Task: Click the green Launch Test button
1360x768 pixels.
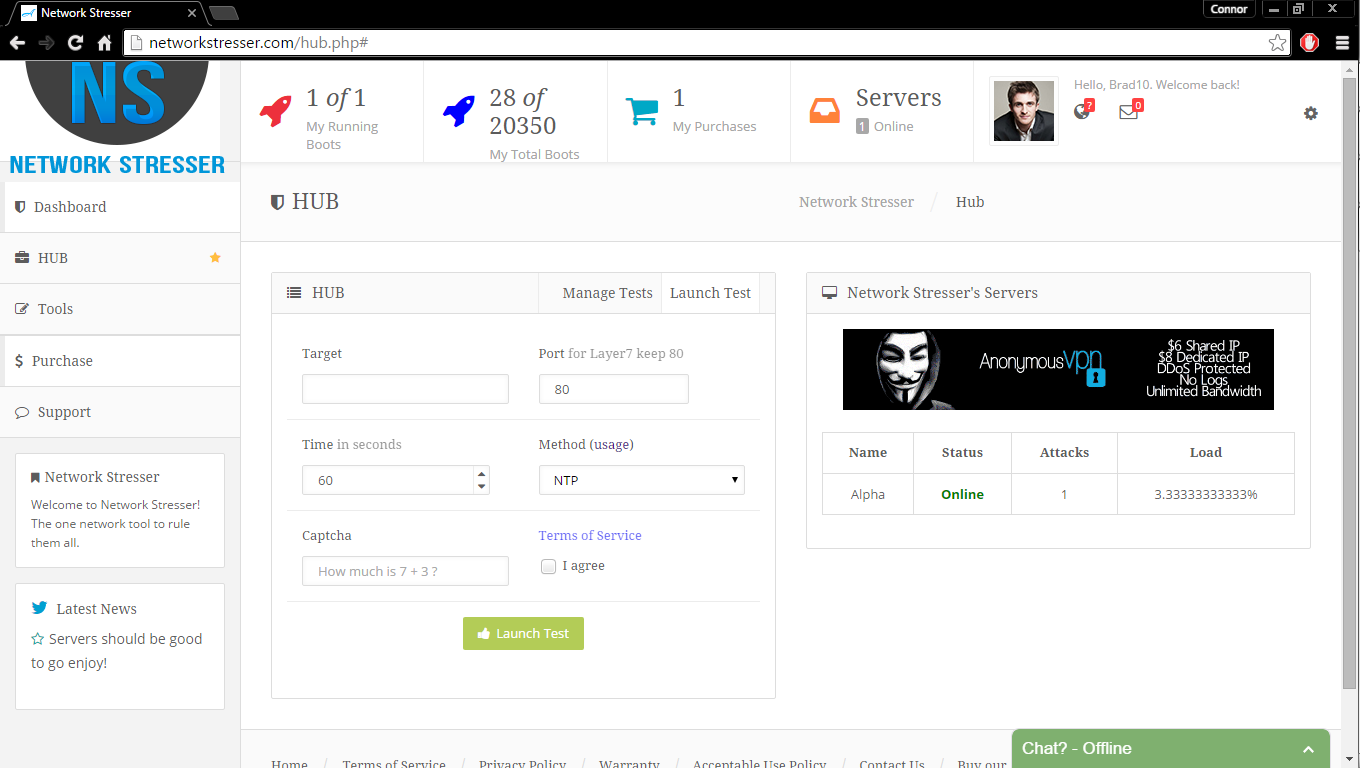Action: point(523,633)
